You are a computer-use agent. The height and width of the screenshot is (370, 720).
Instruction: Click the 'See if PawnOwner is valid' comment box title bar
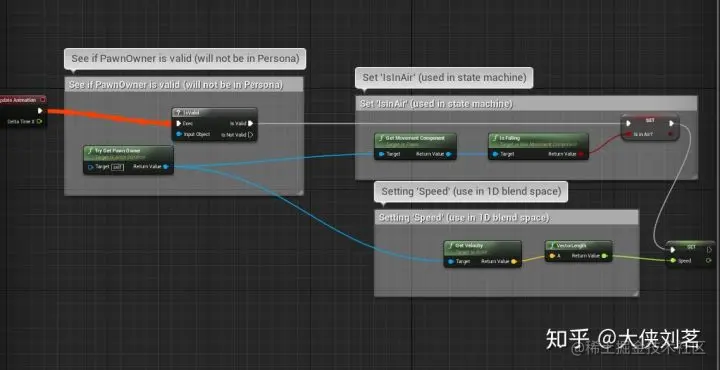(x=184, y=84)
